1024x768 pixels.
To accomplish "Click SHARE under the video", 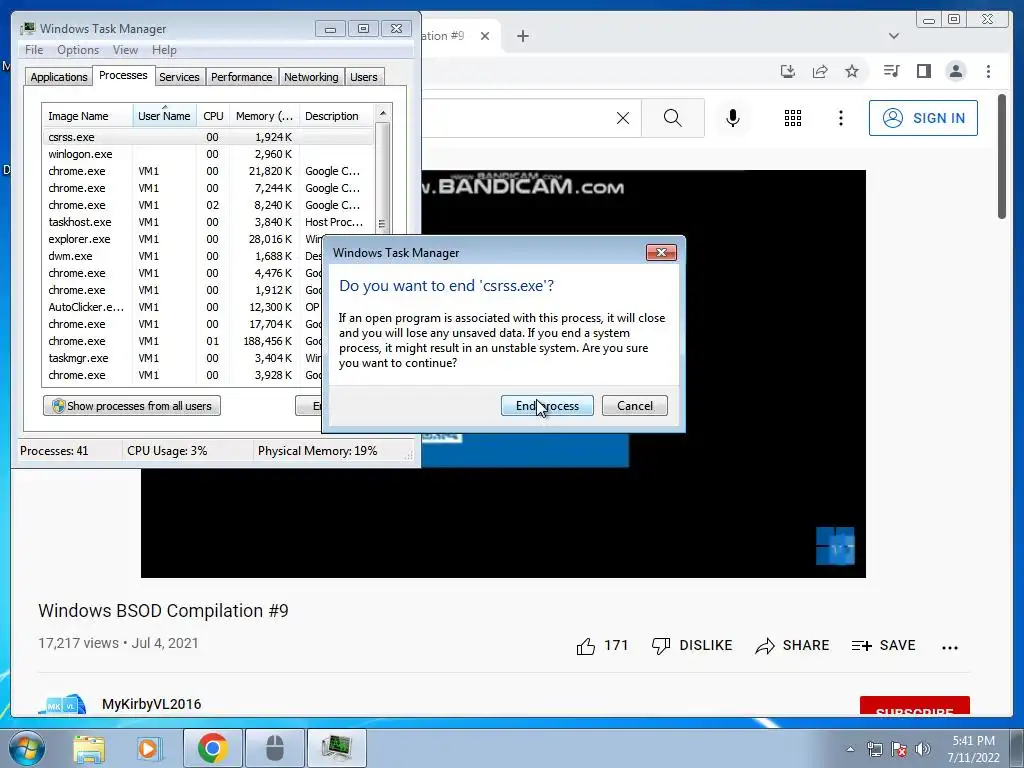I will [x=792, y=646].
